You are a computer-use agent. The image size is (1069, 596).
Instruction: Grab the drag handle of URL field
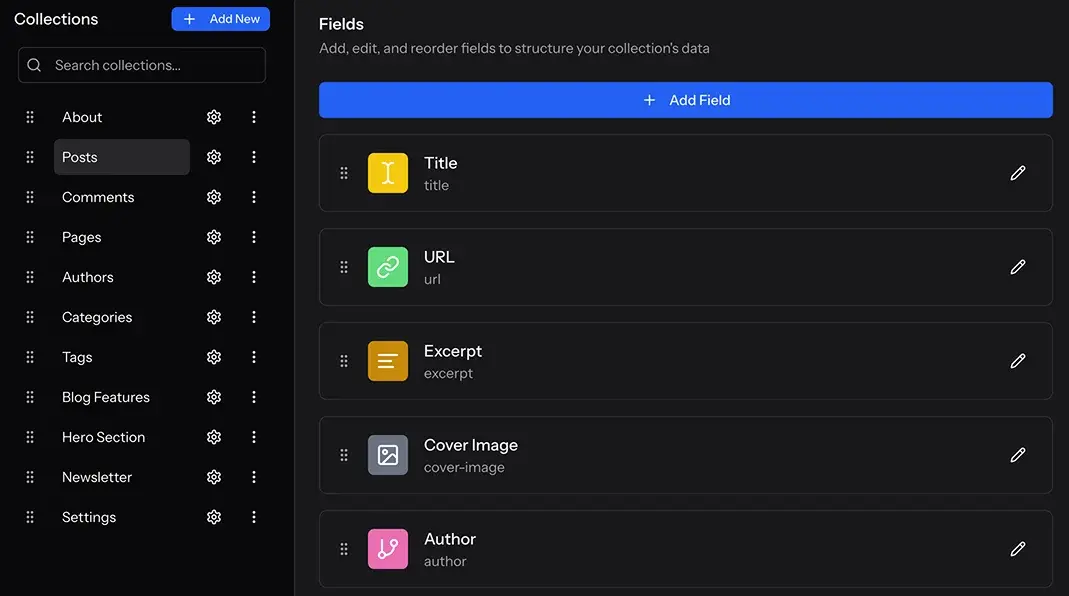point(344,267)
